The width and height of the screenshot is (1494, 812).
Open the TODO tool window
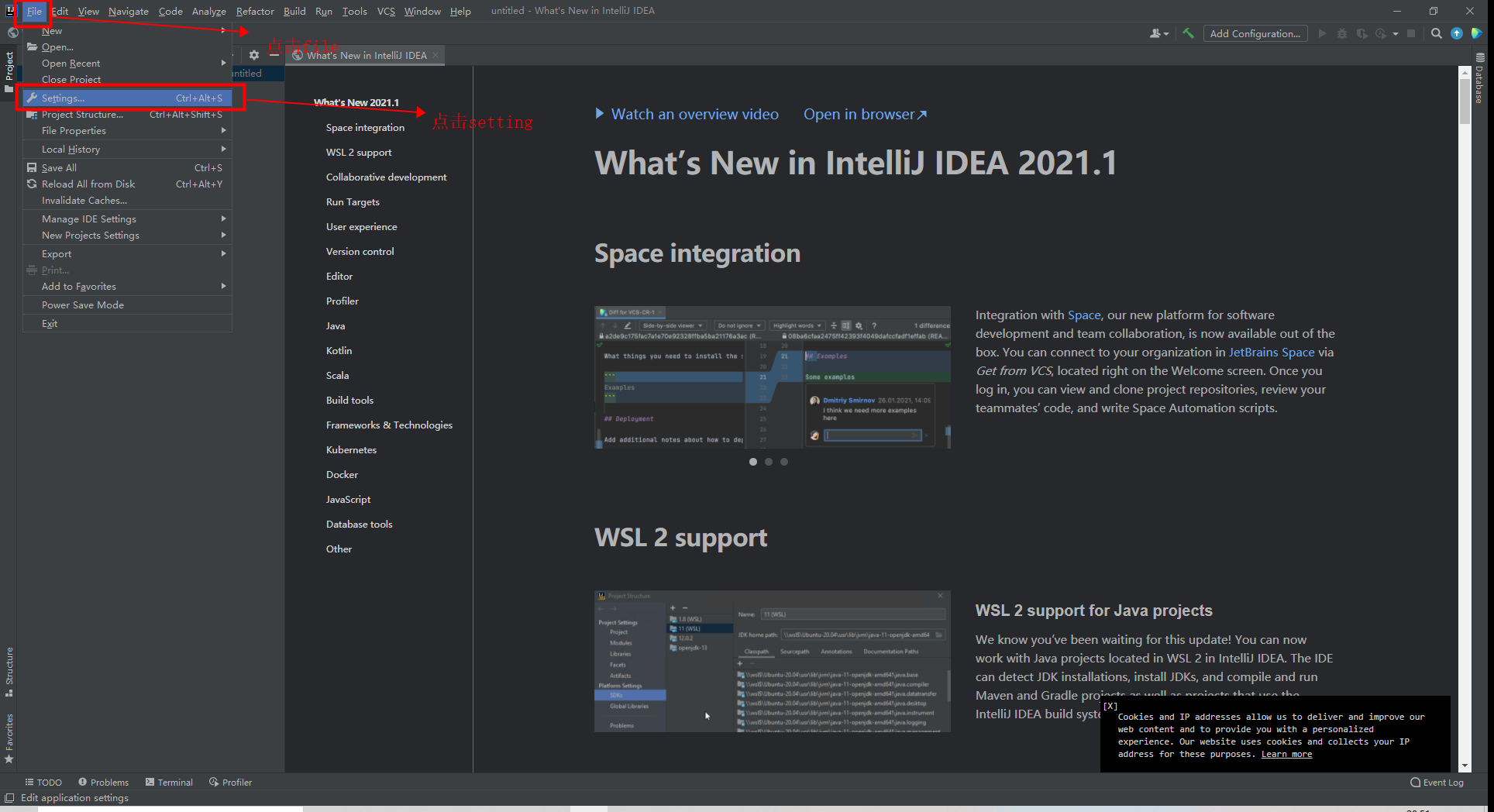pos(43,783)
